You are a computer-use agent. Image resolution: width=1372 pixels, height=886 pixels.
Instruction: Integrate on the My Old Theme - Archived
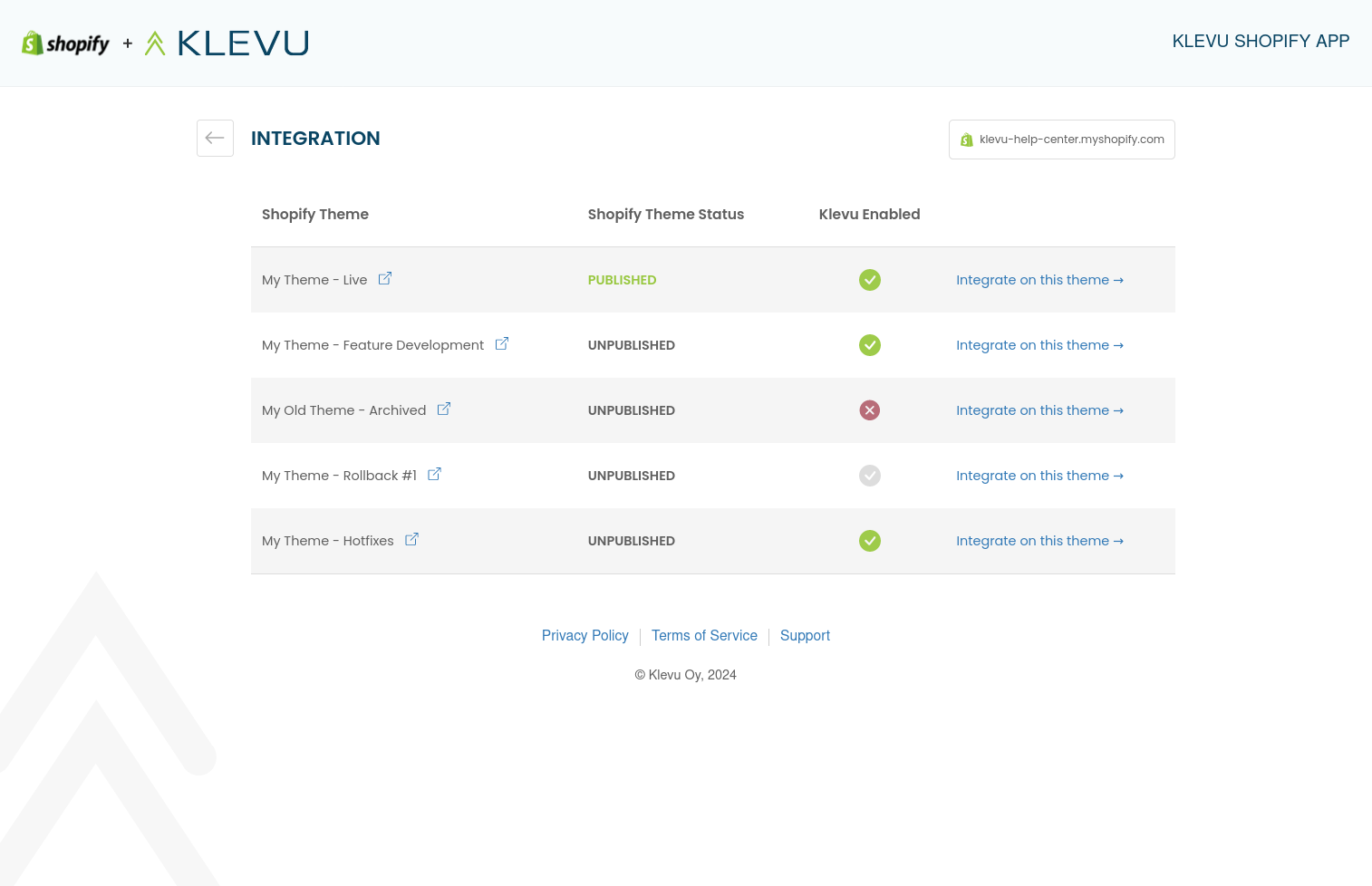pos(1039,410)
